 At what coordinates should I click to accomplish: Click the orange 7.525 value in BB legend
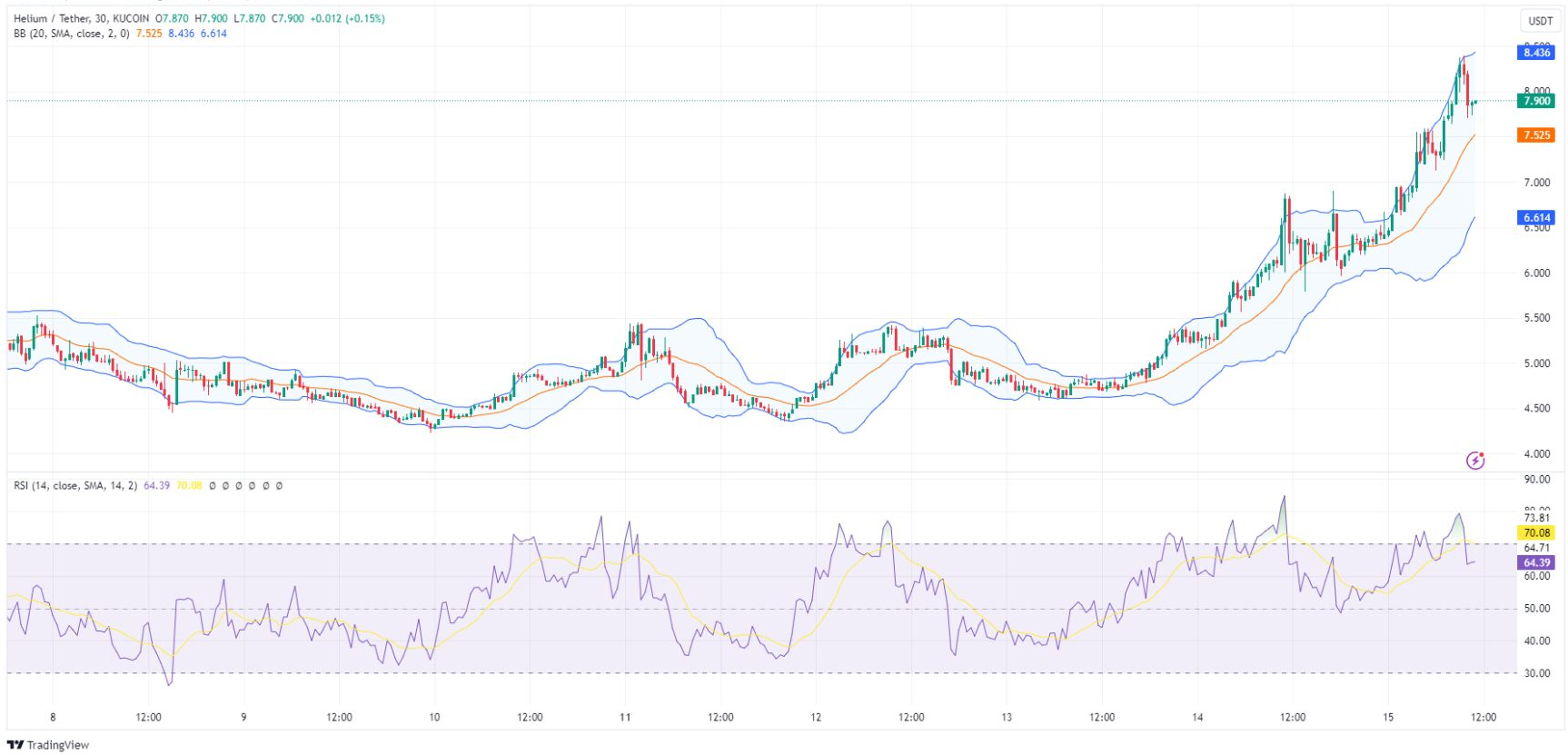tap(149, 34)
